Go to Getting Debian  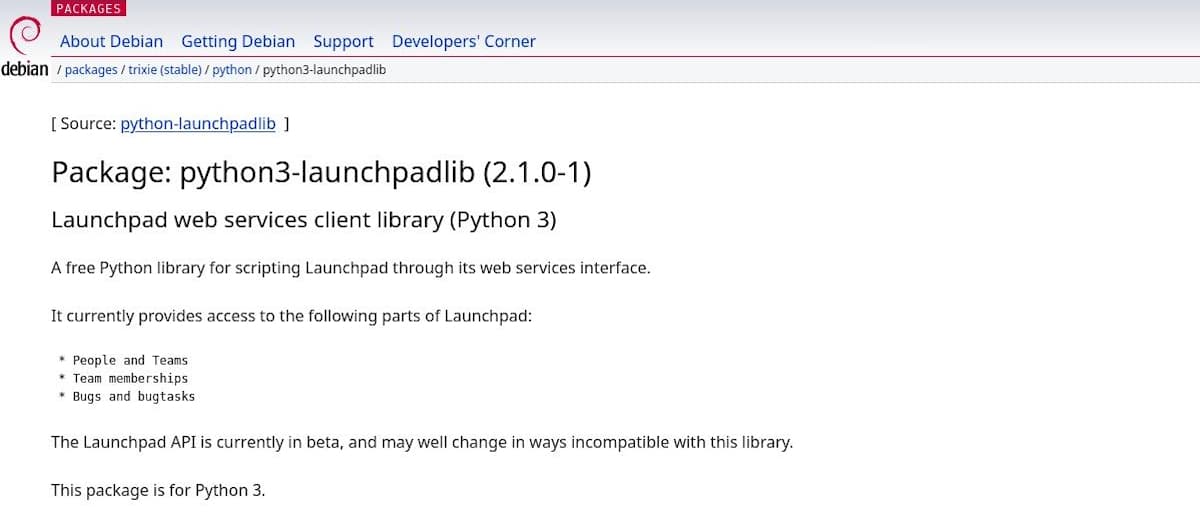238,41
